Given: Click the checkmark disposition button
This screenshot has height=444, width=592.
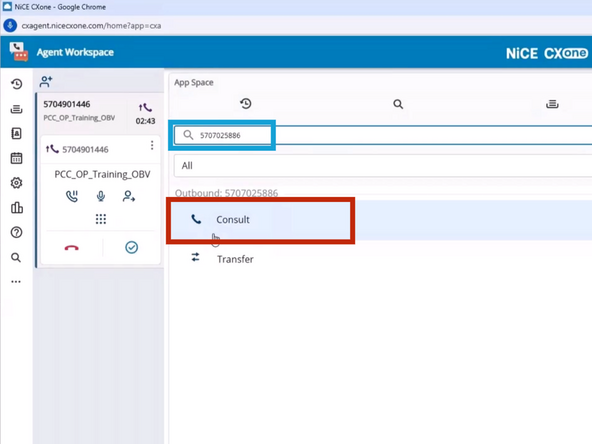Looking at the screenshot, I should [x=131, y=247].
